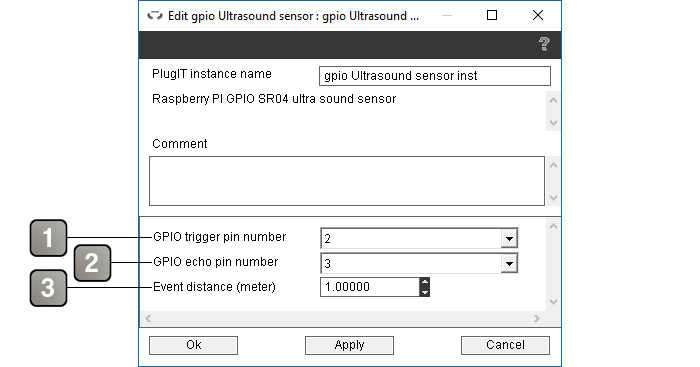Screen dimensions: 700x367
Task: Click the application icon in title bar
Action: (155, 16)
